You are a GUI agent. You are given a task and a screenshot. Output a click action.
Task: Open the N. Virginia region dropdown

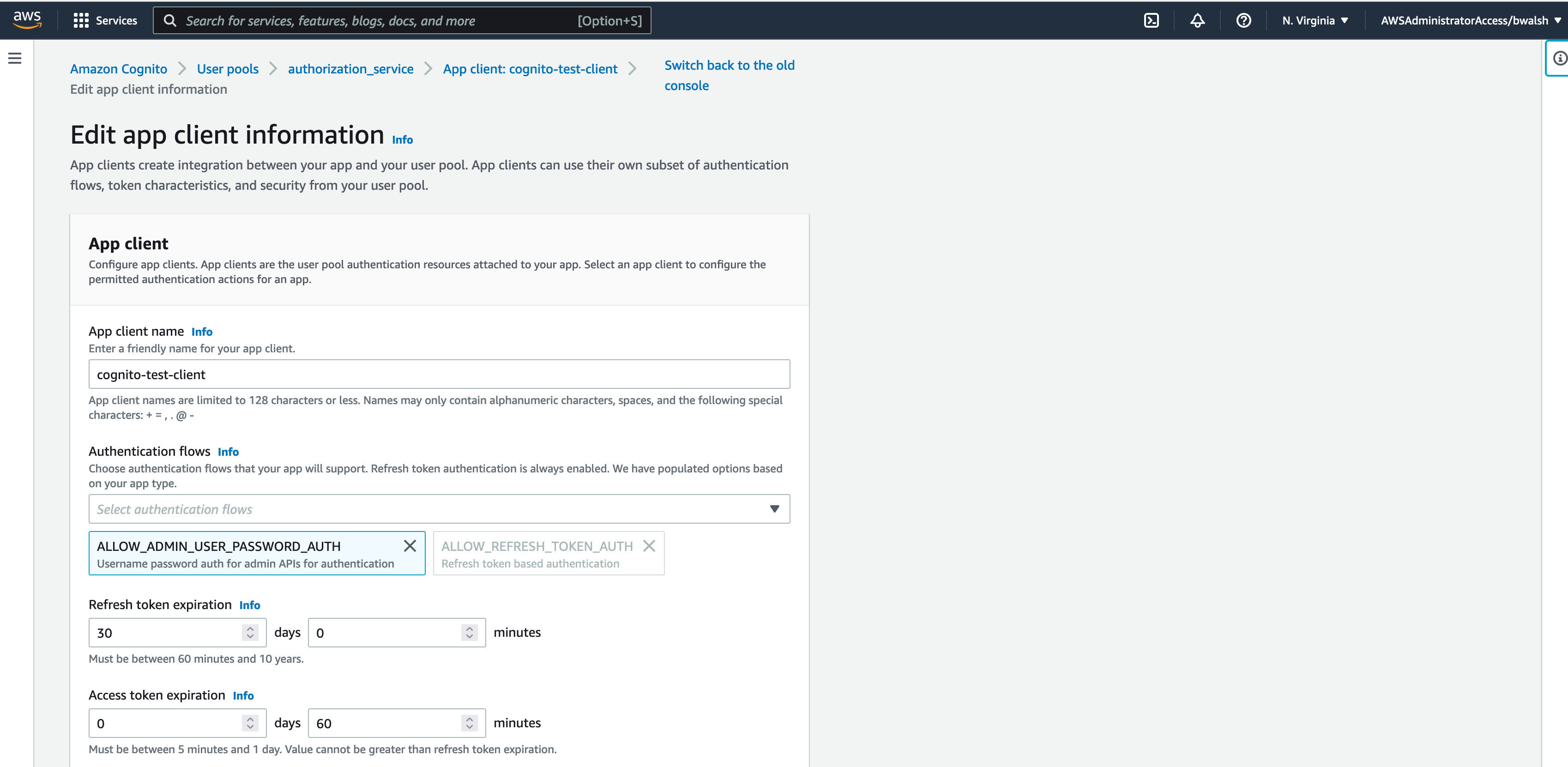1315,21
